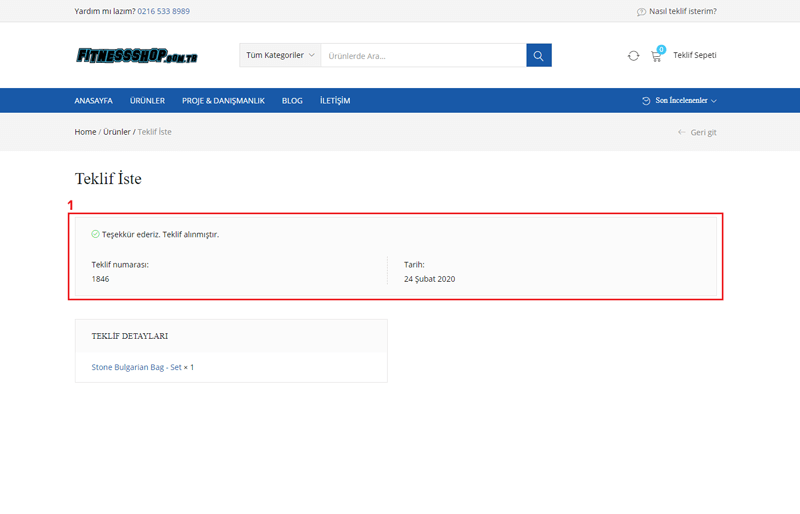Open the Teklif Sepeti link
This screenshot has height=514, width=800.
(694, 56)
